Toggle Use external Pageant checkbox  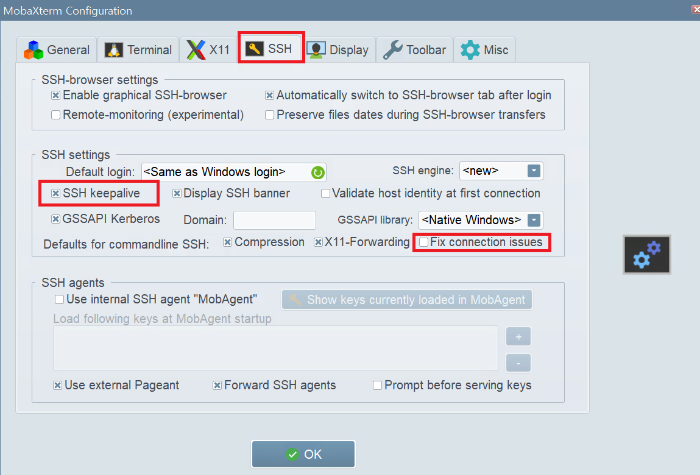57,385
